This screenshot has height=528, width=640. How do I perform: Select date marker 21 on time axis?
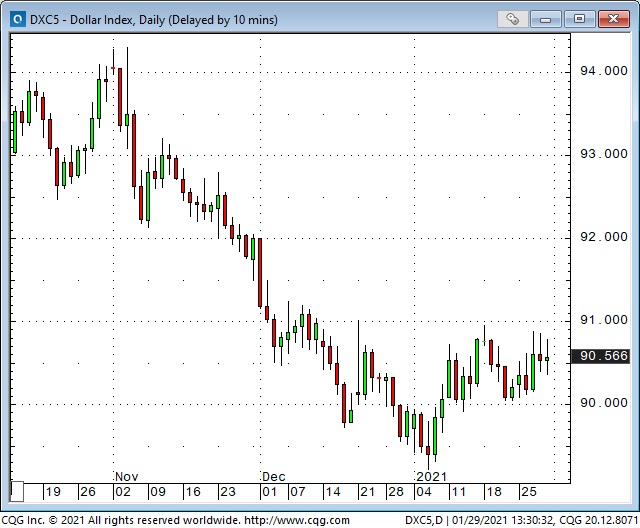point(367,492)
